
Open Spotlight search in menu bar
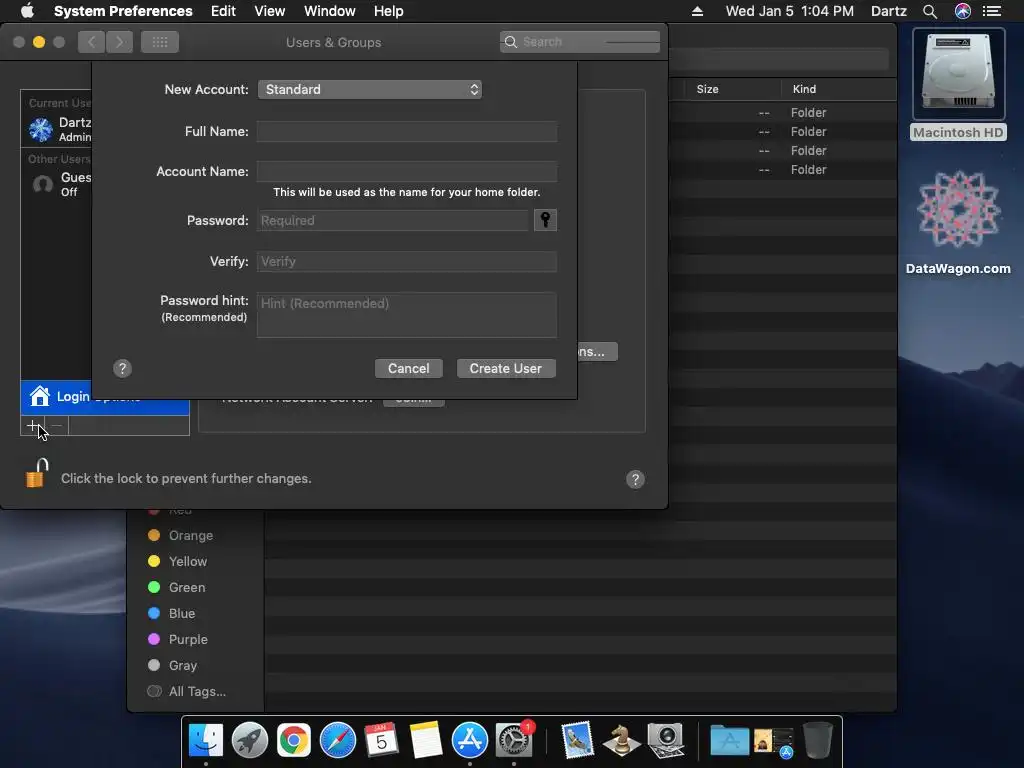pyautogui.click(x=930, y=11)
